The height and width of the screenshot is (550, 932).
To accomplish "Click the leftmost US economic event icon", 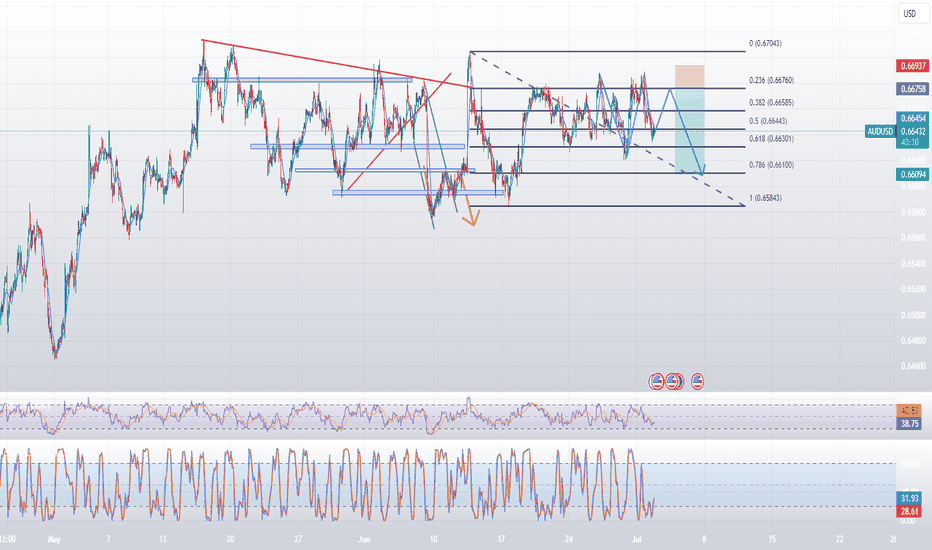I will (656, 381).
